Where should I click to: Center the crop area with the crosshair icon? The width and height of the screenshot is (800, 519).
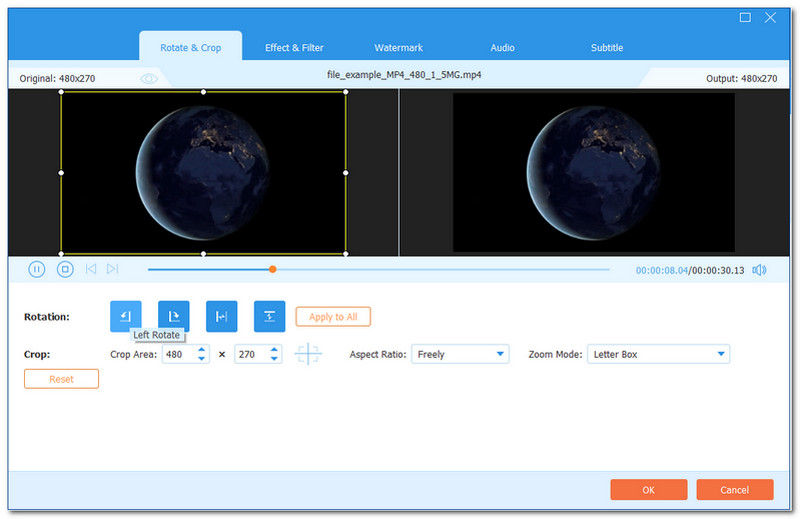[308, 354]
